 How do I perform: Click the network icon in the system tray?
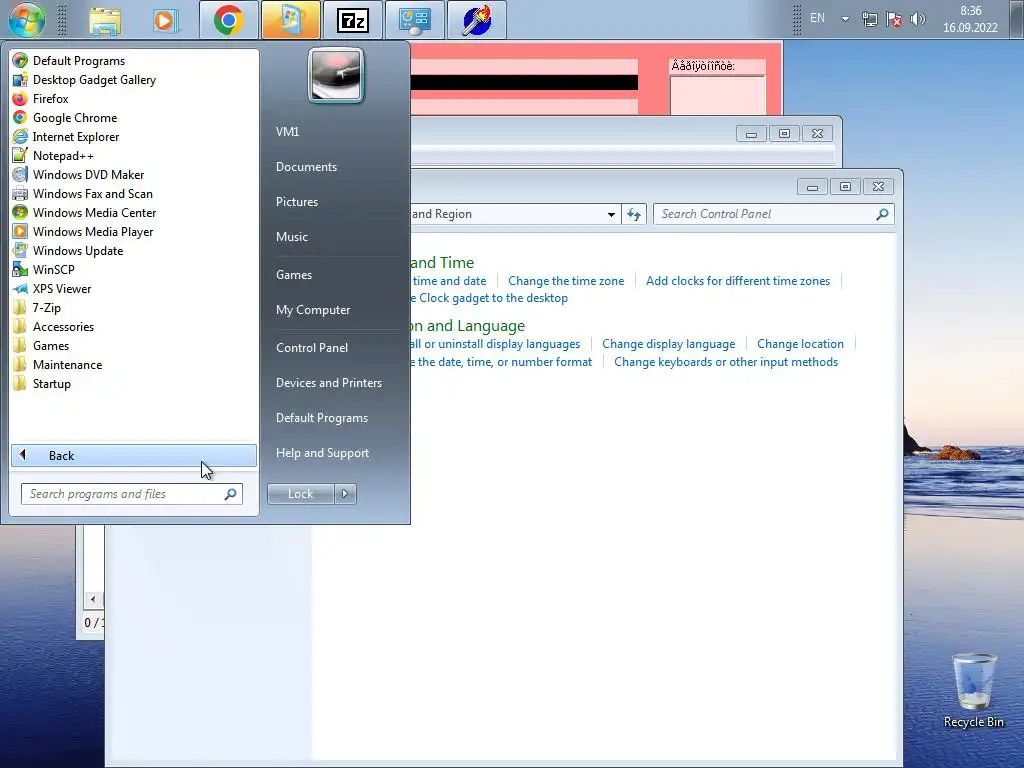[x=870, y=19]
